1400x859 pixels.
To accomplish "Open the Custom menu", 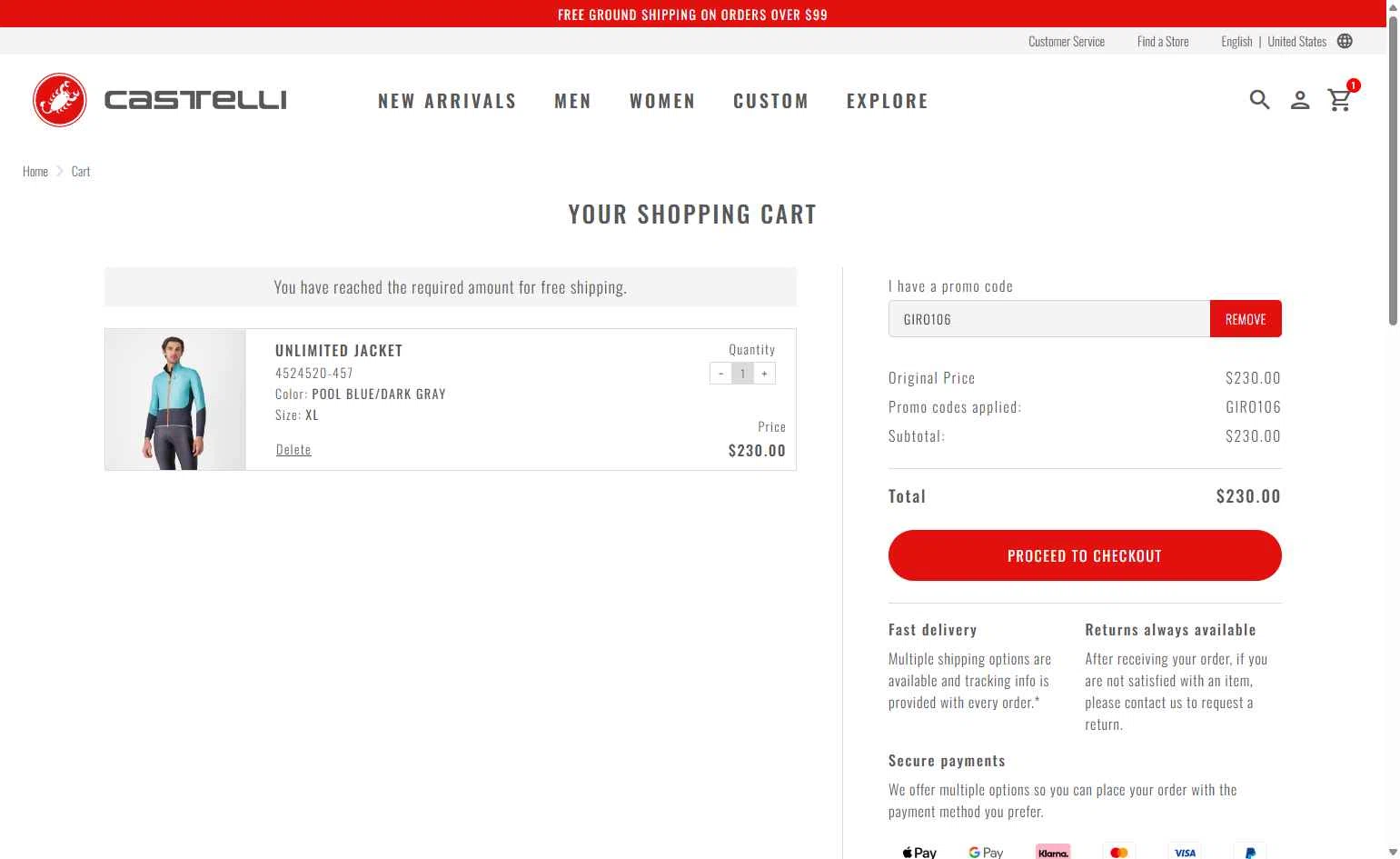I will (771, 101).
